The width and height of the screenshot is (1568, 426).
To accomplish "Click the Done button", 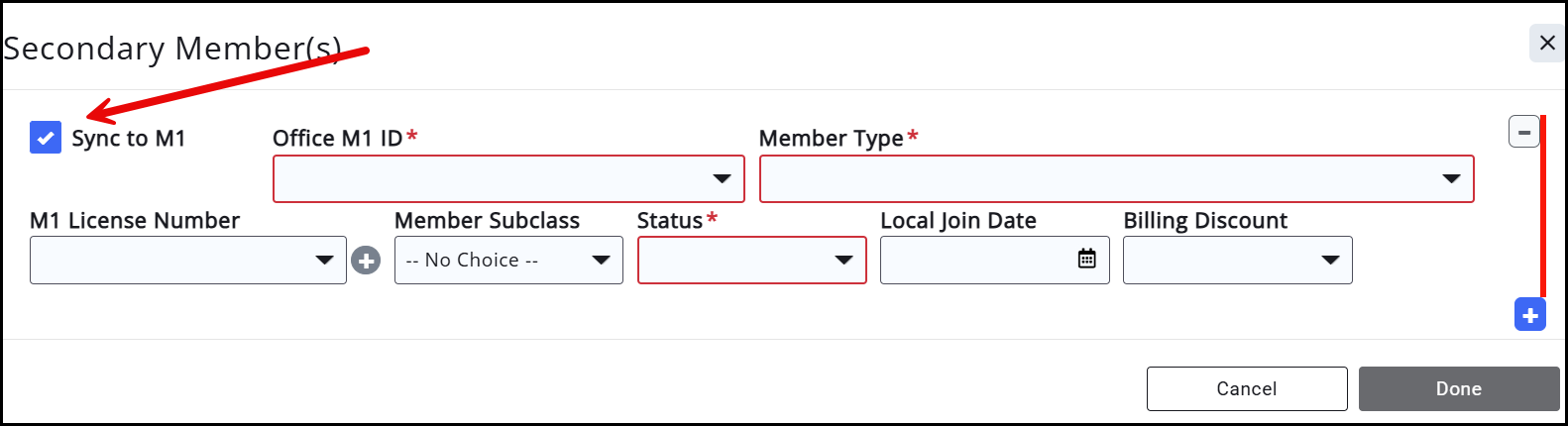I will coord(1458,388).
